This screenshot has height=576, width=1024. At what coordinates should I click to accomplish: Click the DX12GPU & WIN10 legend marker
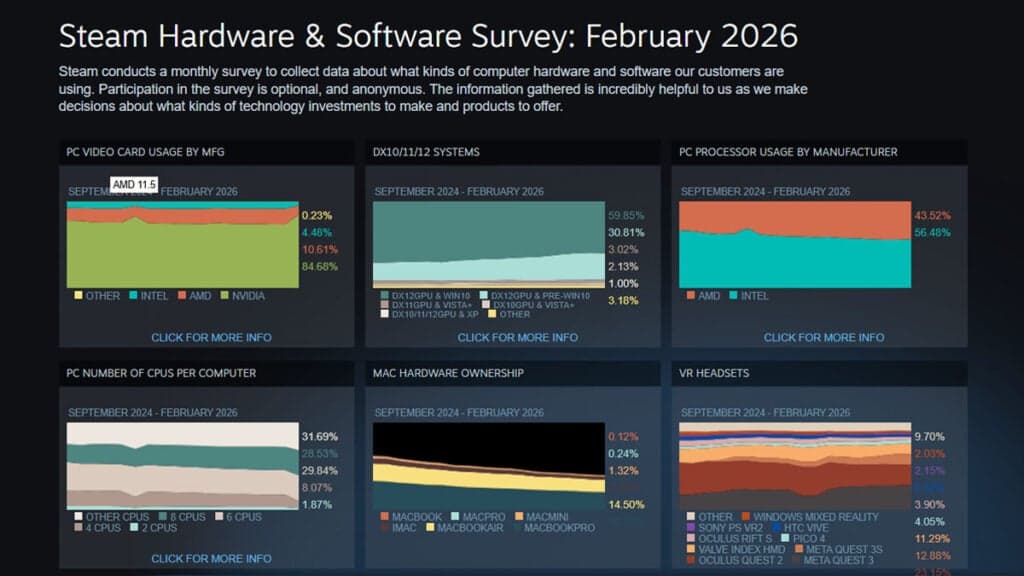pyautogui.click(x=384, y=294)
